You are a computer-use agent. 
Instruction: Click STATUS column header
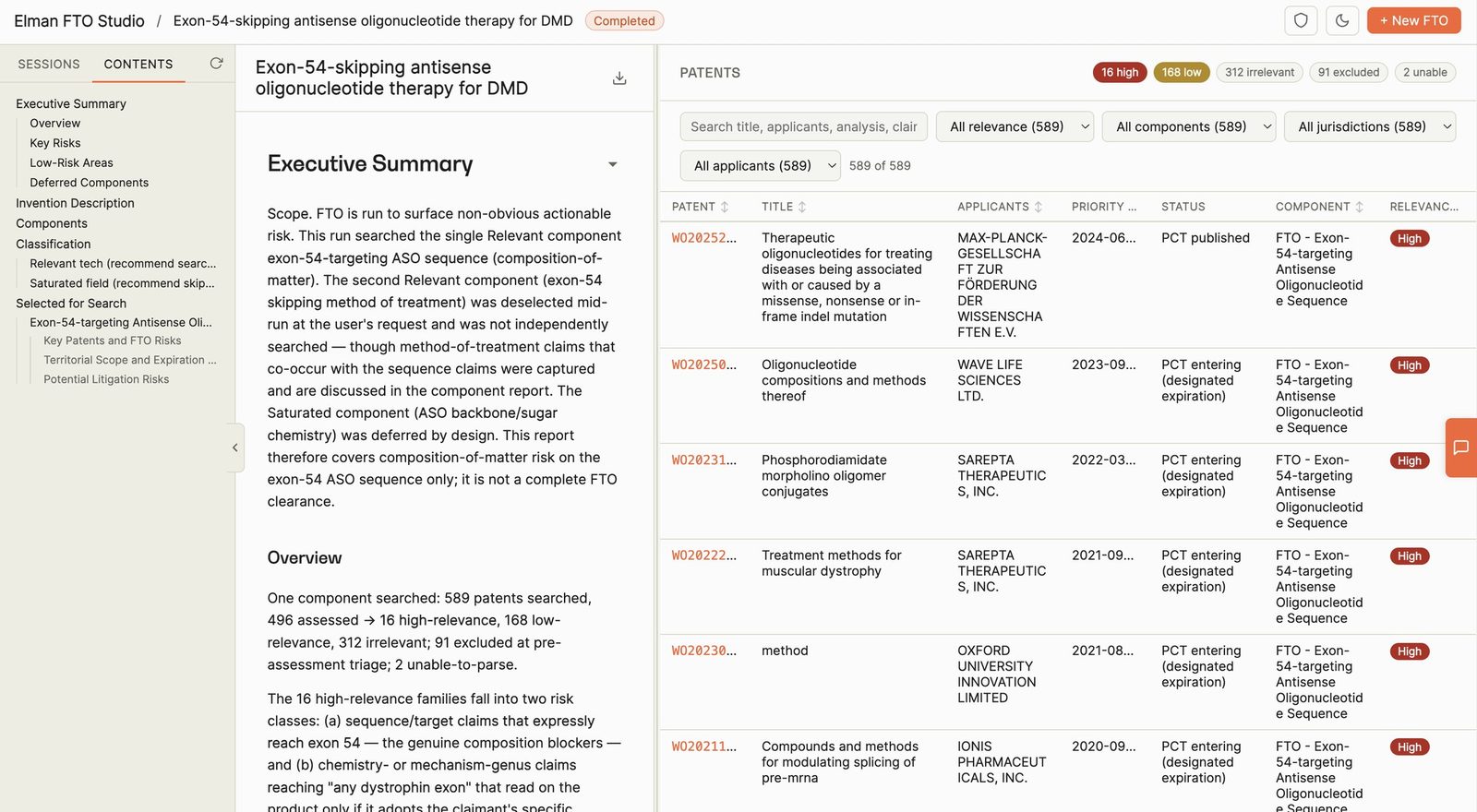[x=1183, y=207]
